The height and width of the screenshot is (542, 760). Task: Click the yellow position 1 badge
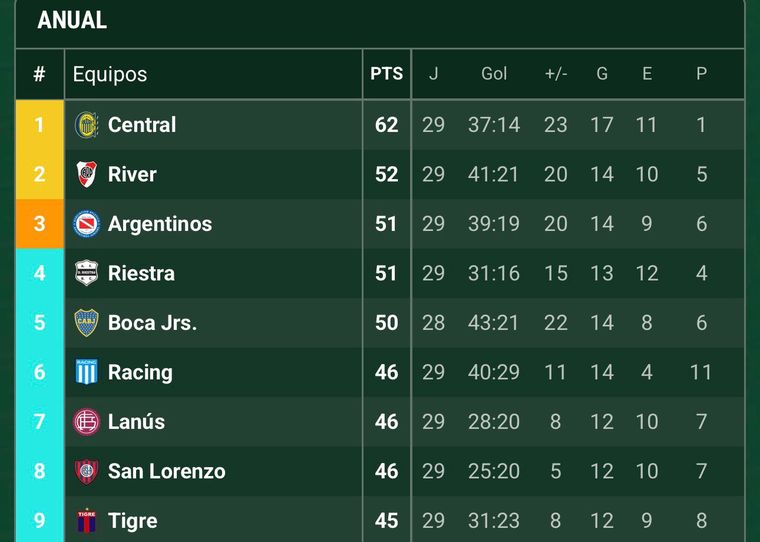(x=40, y=125)
